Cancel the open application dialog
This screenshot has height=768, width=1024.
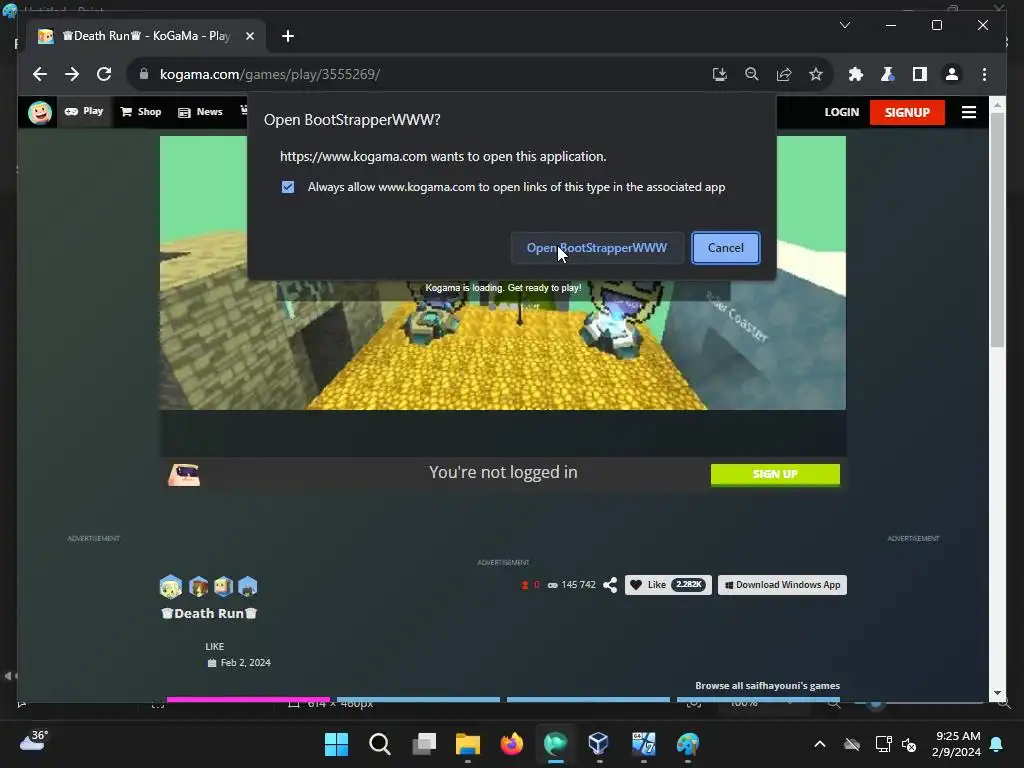pos(726,248)
